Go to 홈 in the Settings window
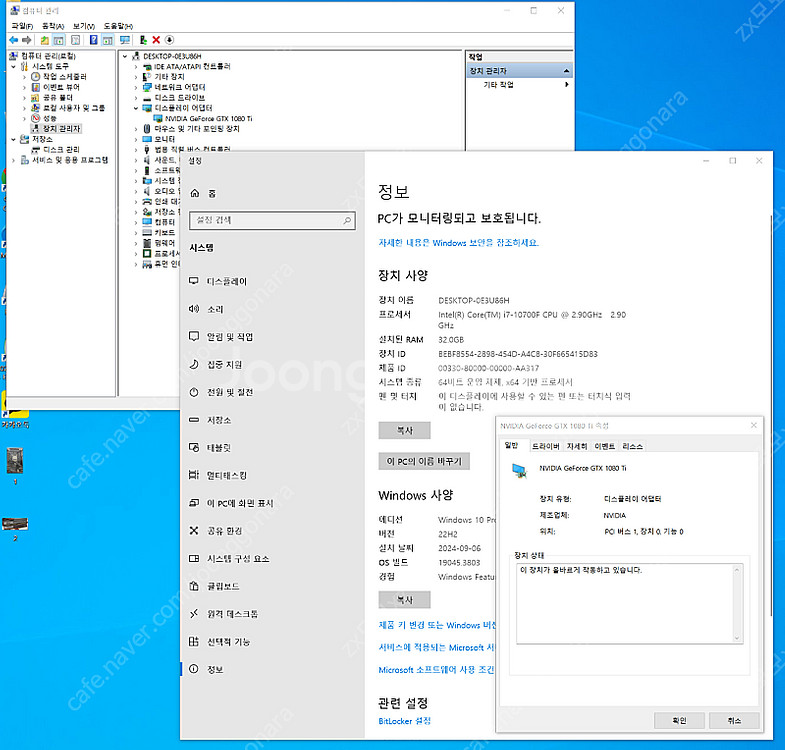Screen dimensions: 785x750 coord(211,193)
